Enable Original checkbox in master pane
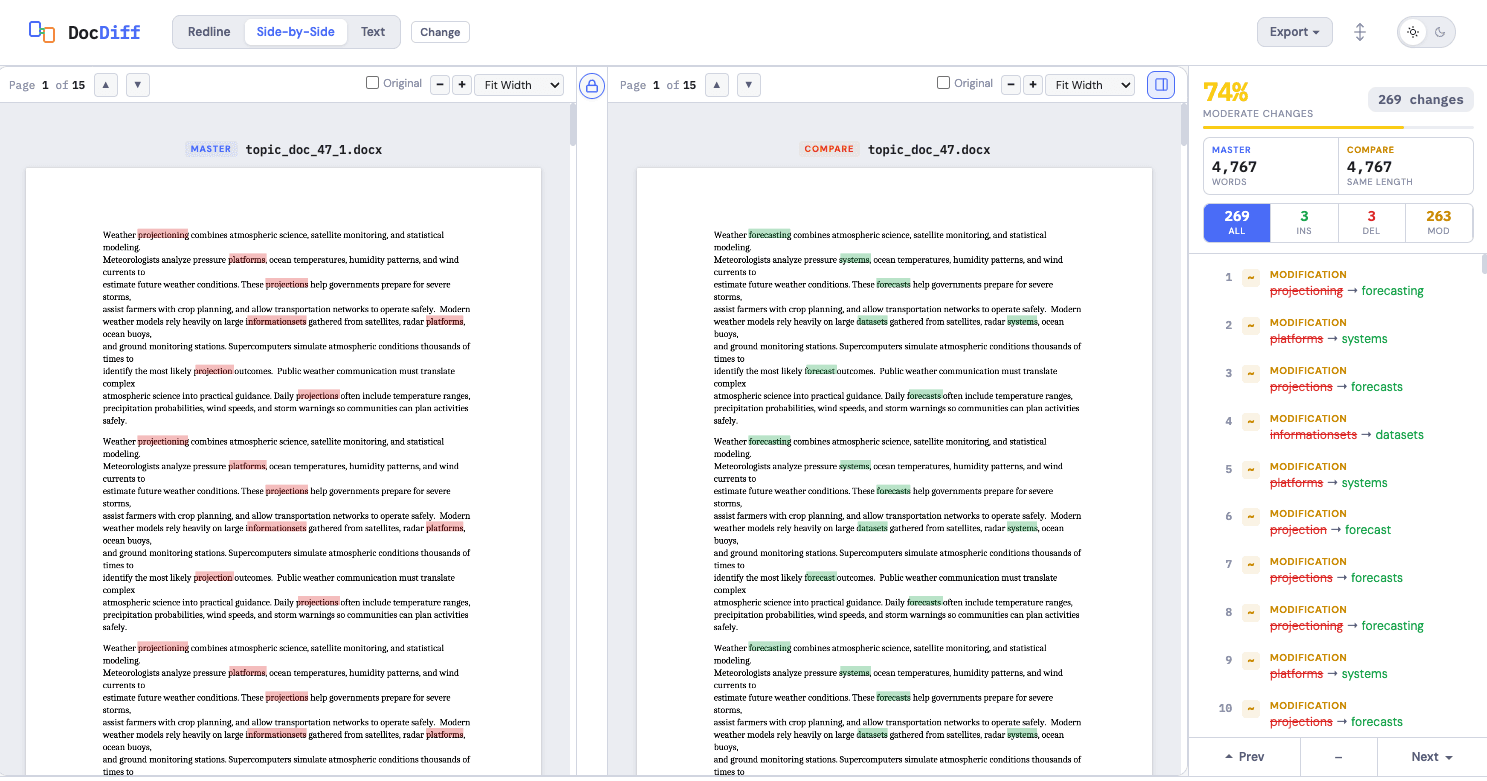This screenshot has height=781, width=1487. [373, 83]
